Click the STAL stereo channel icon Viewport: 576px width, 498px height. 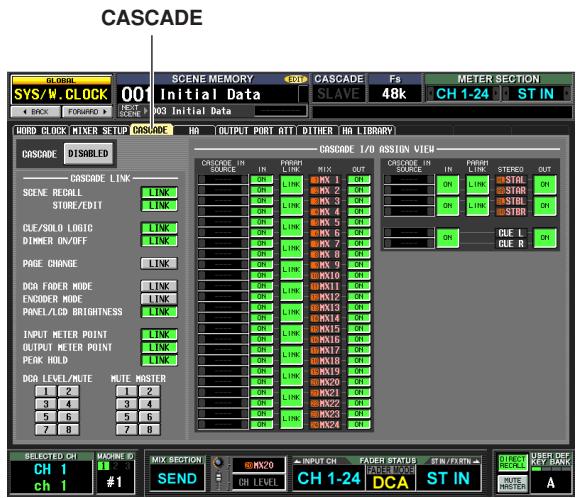(500, 180)
